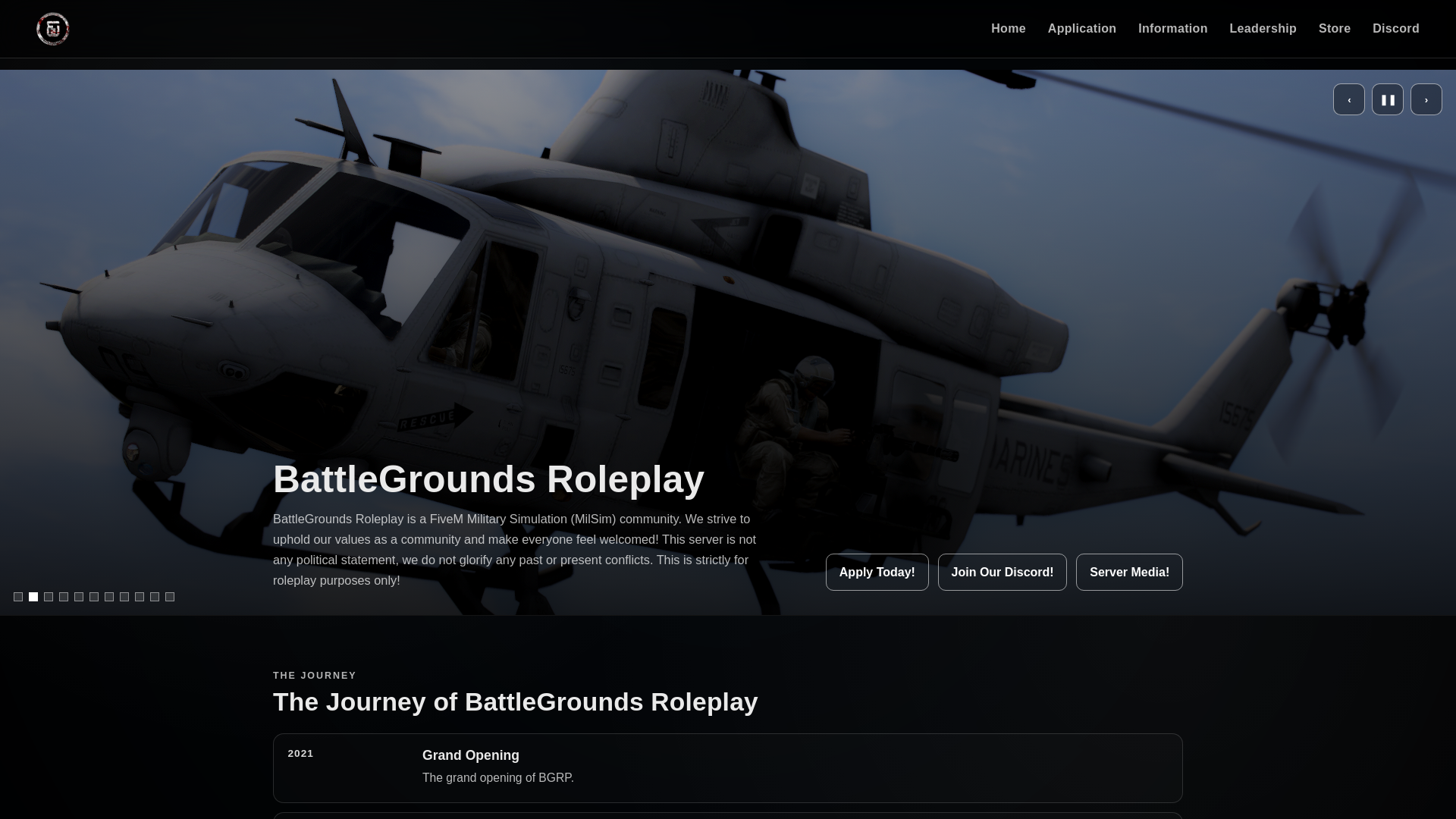Go to previous slide arrow
The image size is (1456, 819).
(1349, 99)
